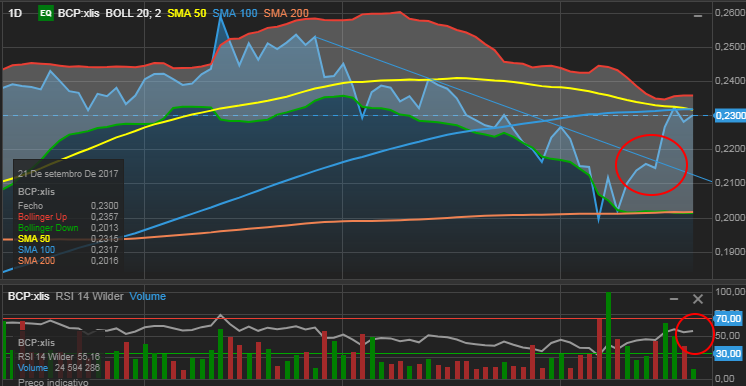The height and width of the screenshot is (386, 746).
Task: Click the Fecho 0,2300 row in tooltip
Action: [x=68, y=206]
